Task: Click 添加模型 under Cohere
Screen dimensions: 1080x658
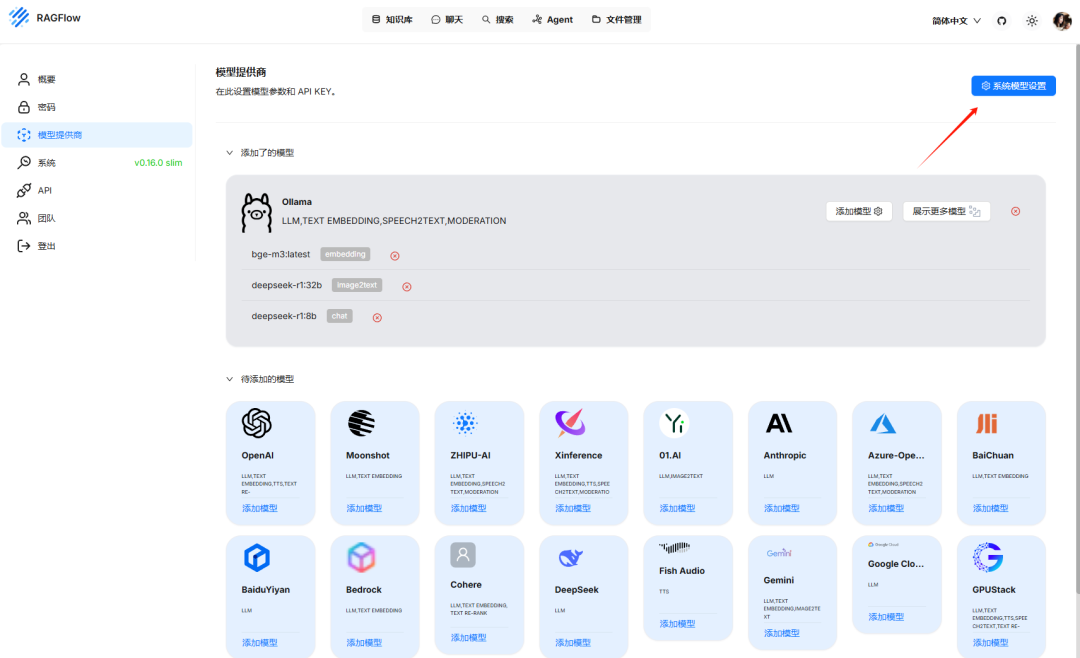Action: [468, 638]
